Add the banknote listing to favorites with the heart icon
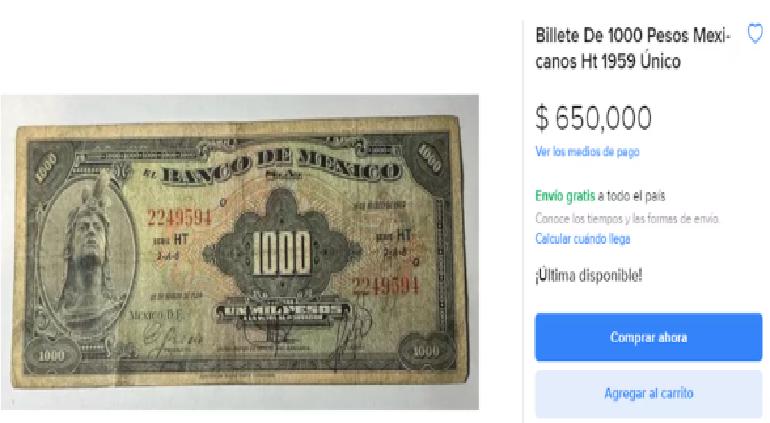 click(x=755, y=34)
